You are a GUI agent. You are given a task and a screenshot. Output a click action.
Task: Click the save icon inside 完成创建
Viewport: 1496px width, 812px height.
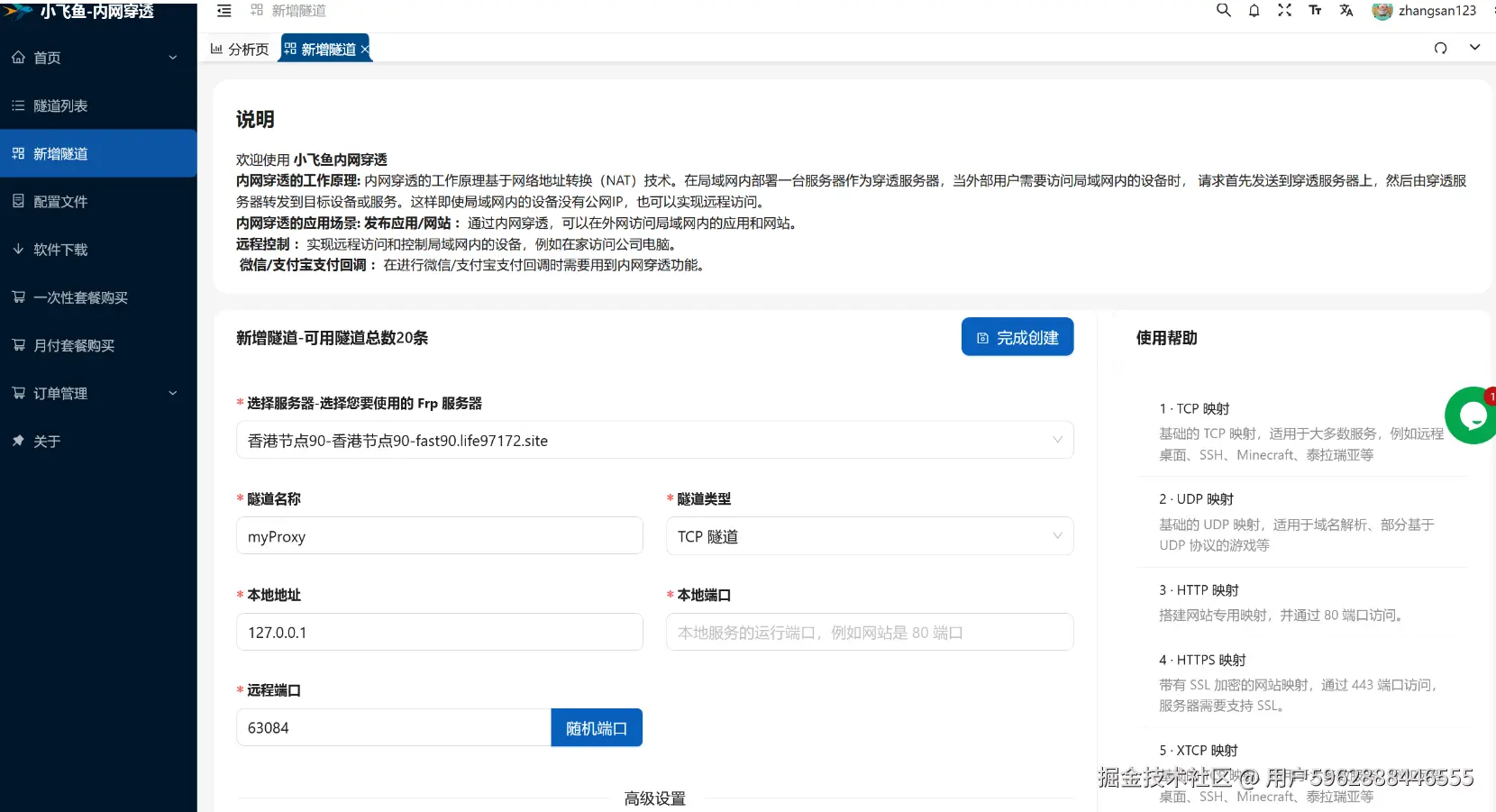pos(982,338)
